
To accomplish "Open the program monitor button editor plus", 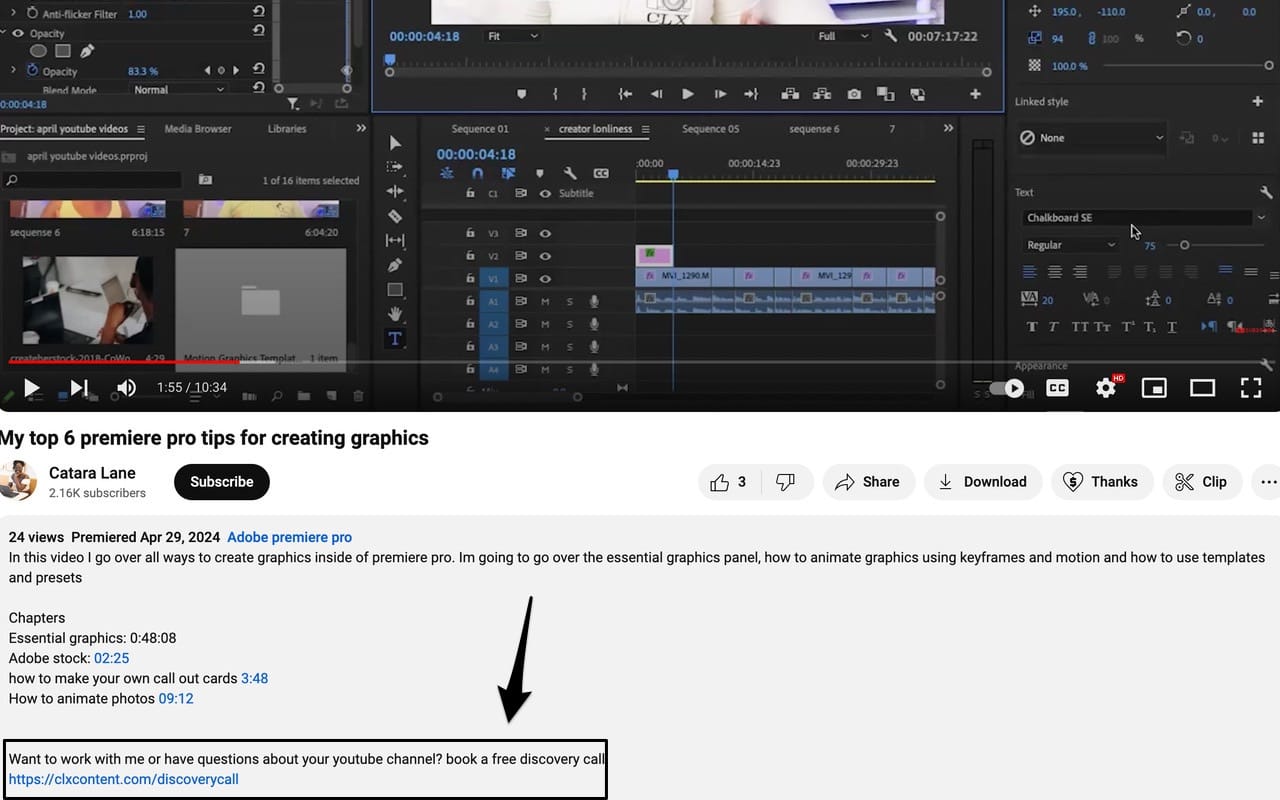I will tap(975, 94).
